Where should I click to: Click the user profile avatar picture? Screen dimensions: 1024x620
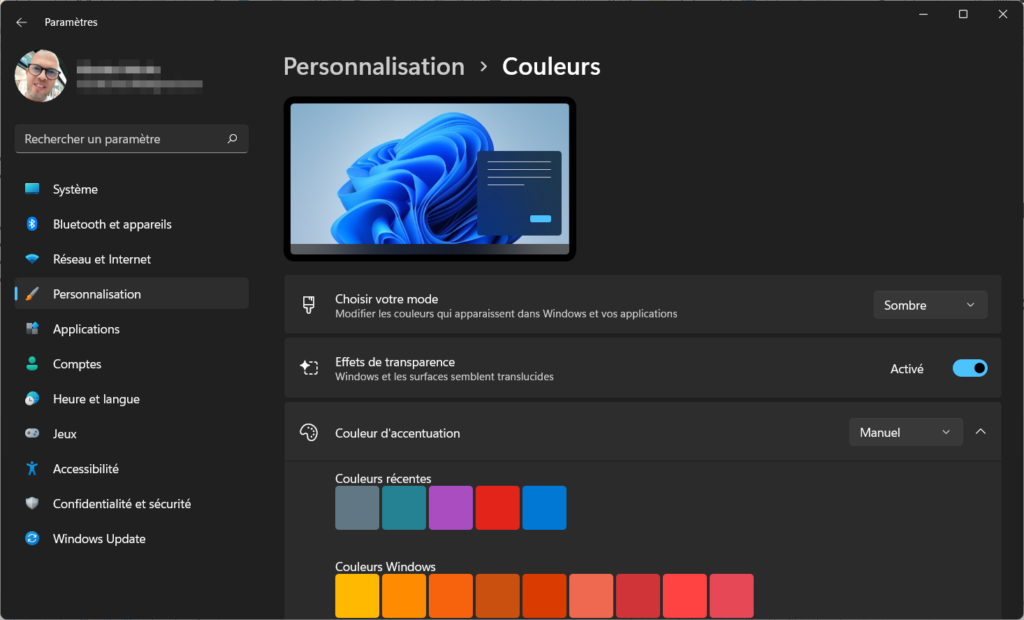pos(40,76)
